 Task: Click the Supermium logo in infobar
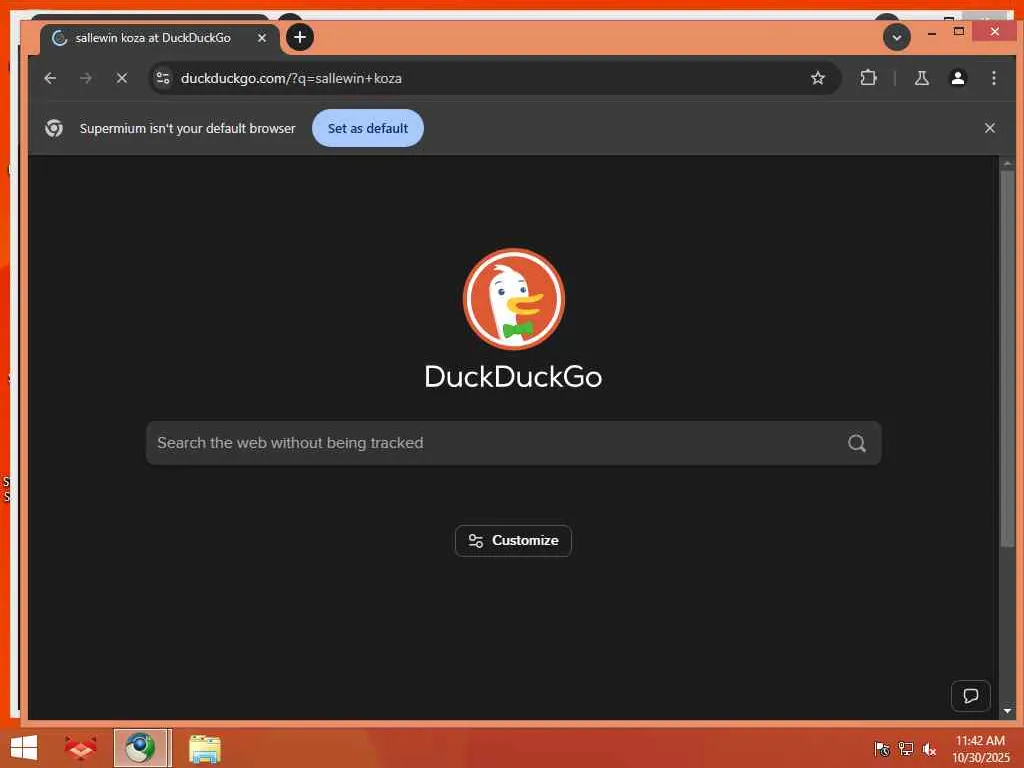(54, 128)
